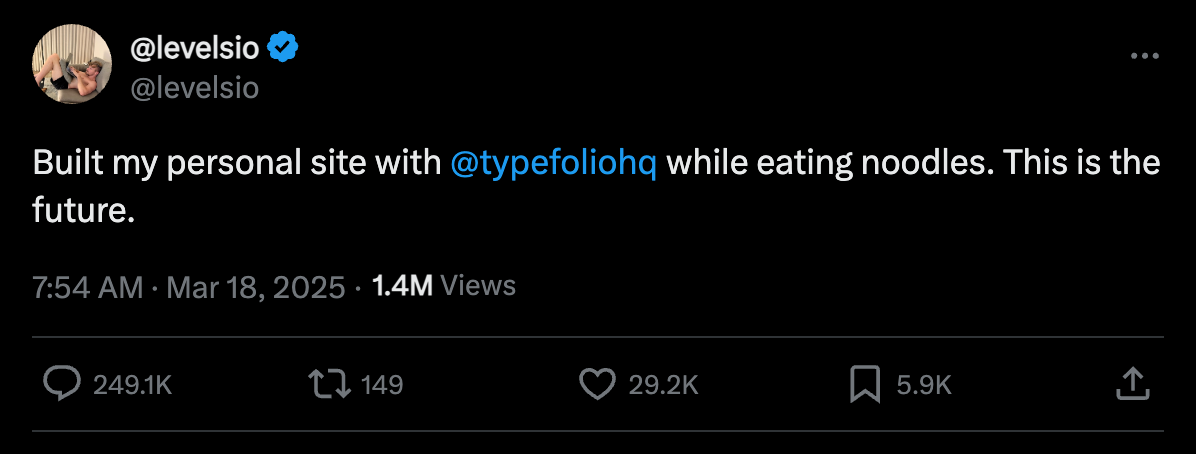Click the 7:54 AM Mar 18, 2025 timestamp
Screen dimensions: 1196x454
point(189,287)
